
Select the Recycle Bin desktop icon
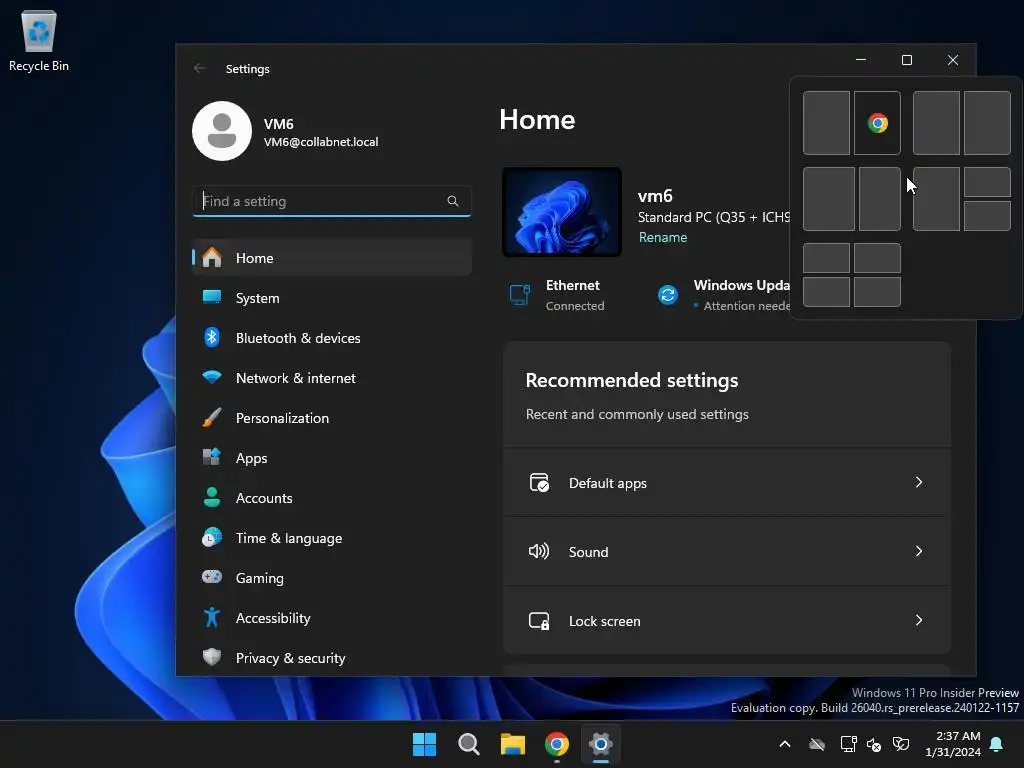pos(39,40)
